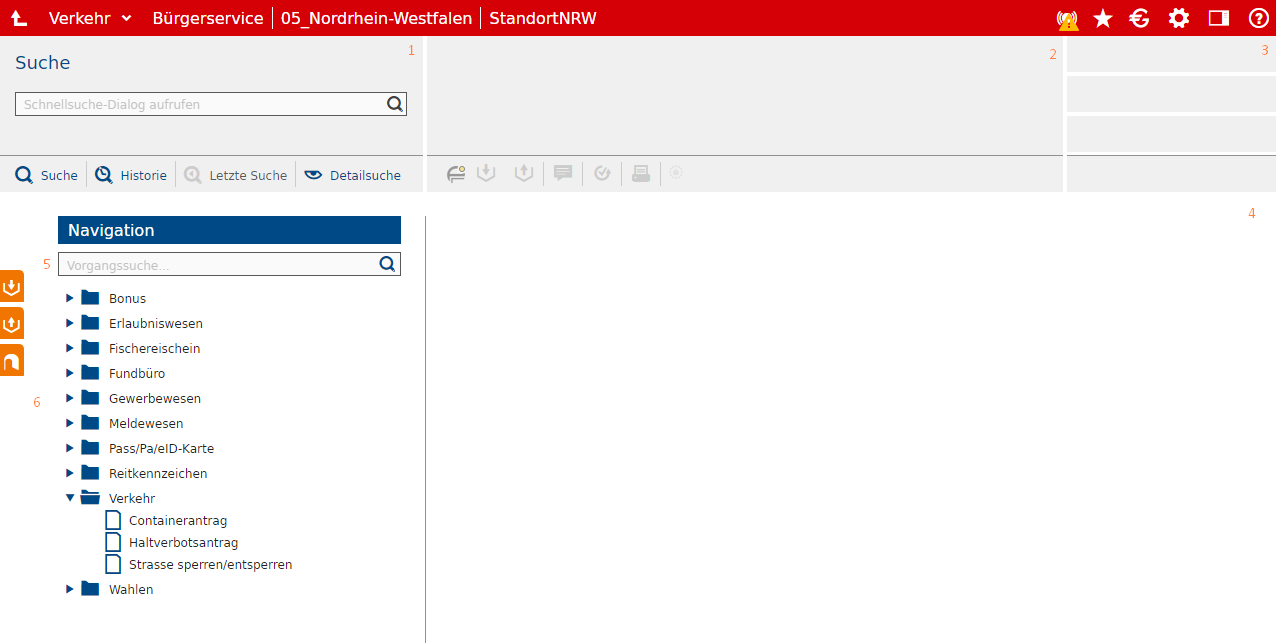Click the connection warning antenna icon

tap(1067, 19)
